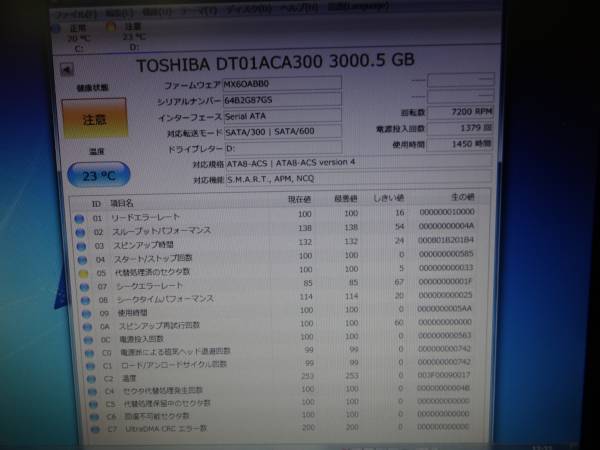600x450 pixels.
Task: Click raw value 000000010000 in row 01
Action: 447,212
